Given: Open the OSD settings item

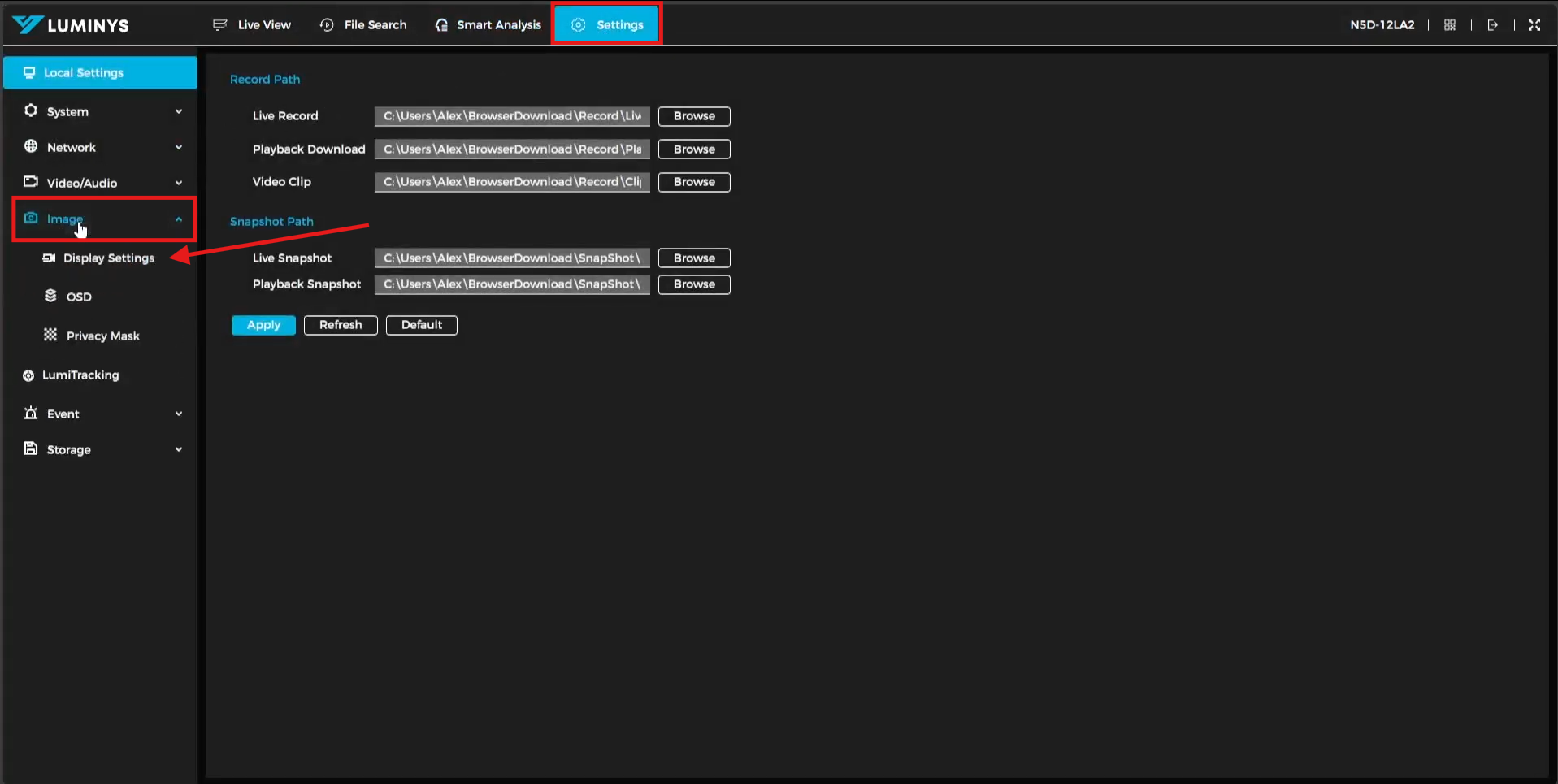Looking at the screenshot, I should [78, 297].
